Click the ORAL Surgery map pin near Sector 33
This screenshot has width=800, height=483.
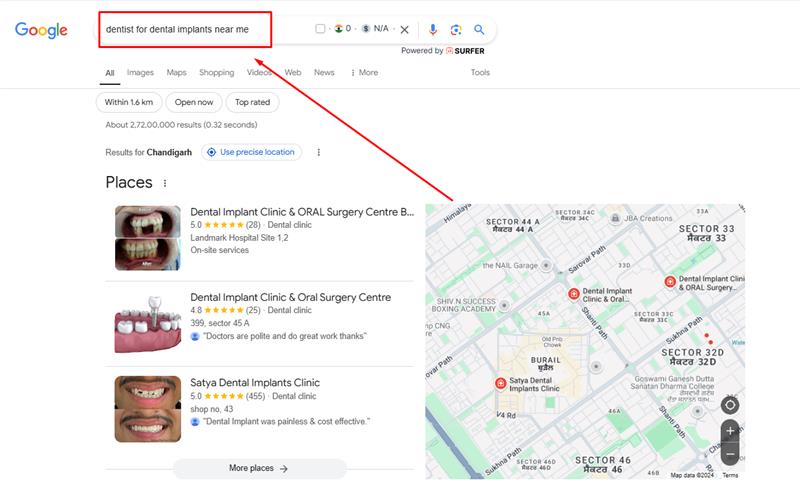pyautogui.click(x=670, y=282)
